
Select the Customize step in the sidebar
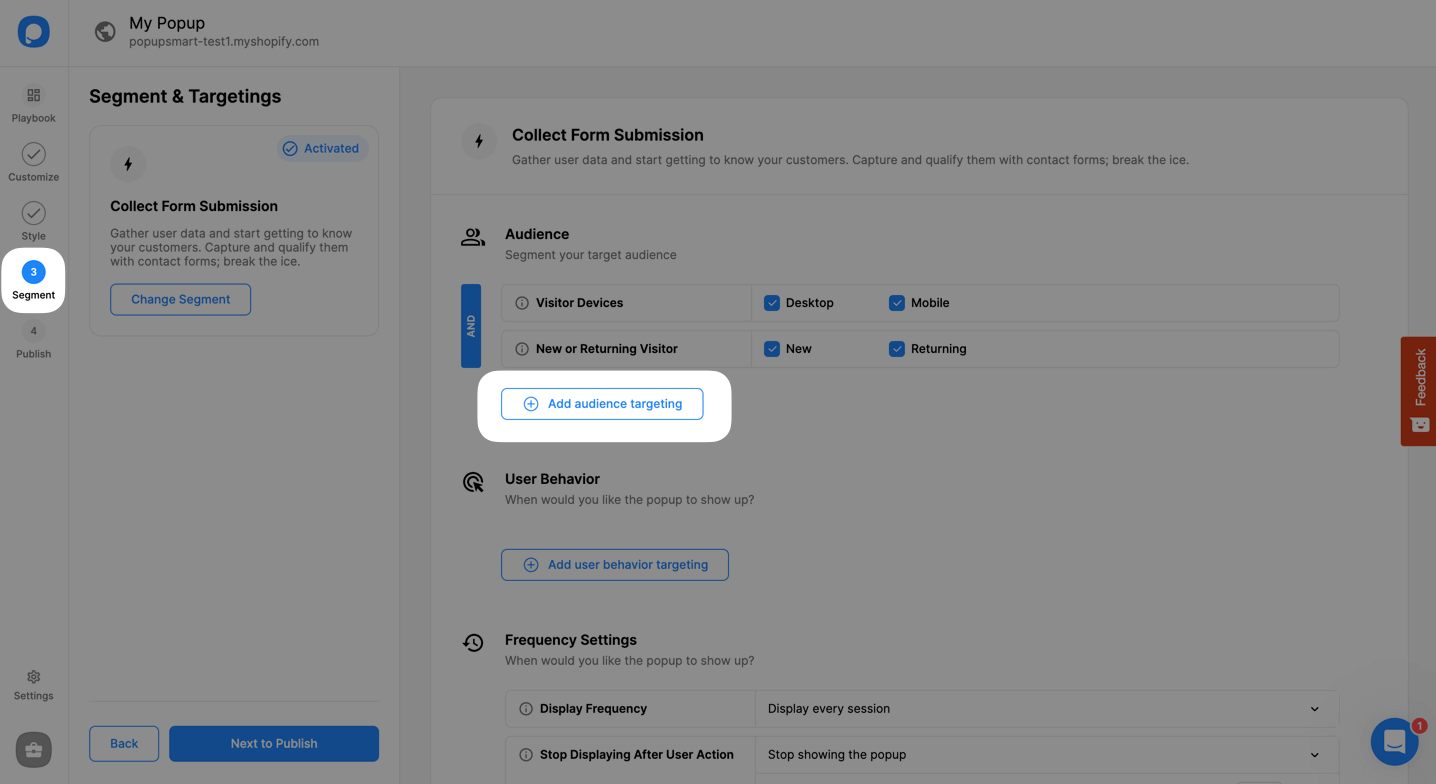coord(33,162)
